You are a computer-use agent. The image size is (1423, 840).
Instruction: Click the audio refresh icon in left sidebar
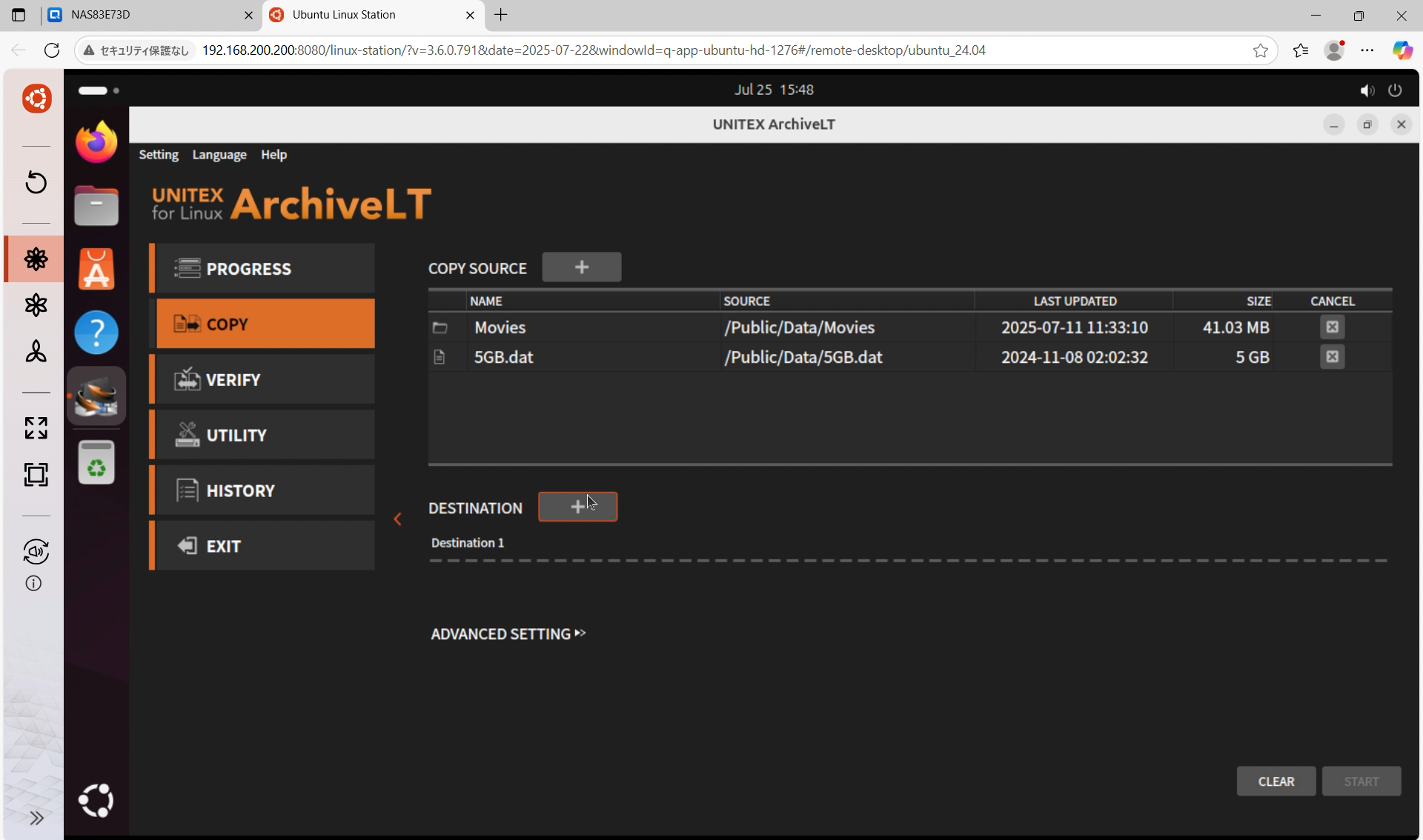tap(36, 551)
